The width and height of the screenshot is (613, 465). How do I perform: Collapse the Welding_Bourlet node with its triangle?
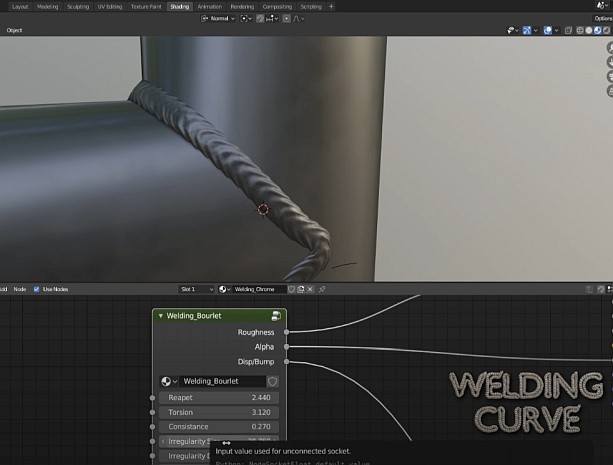[x=161, y=316]
